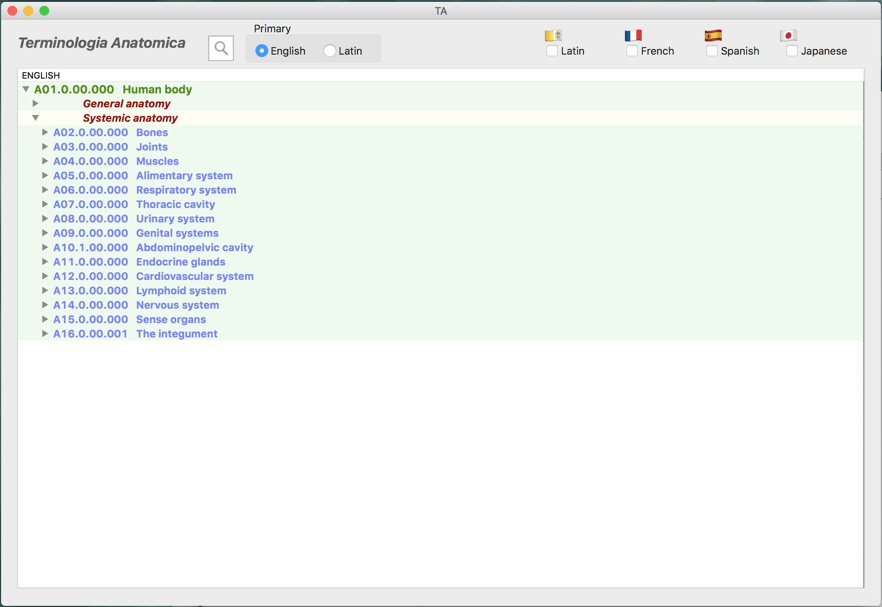Image resolution: width=882 pixels, height=607 pixels.
Task: Collapse the Systemic anatomy section
Action: [36, 118]
